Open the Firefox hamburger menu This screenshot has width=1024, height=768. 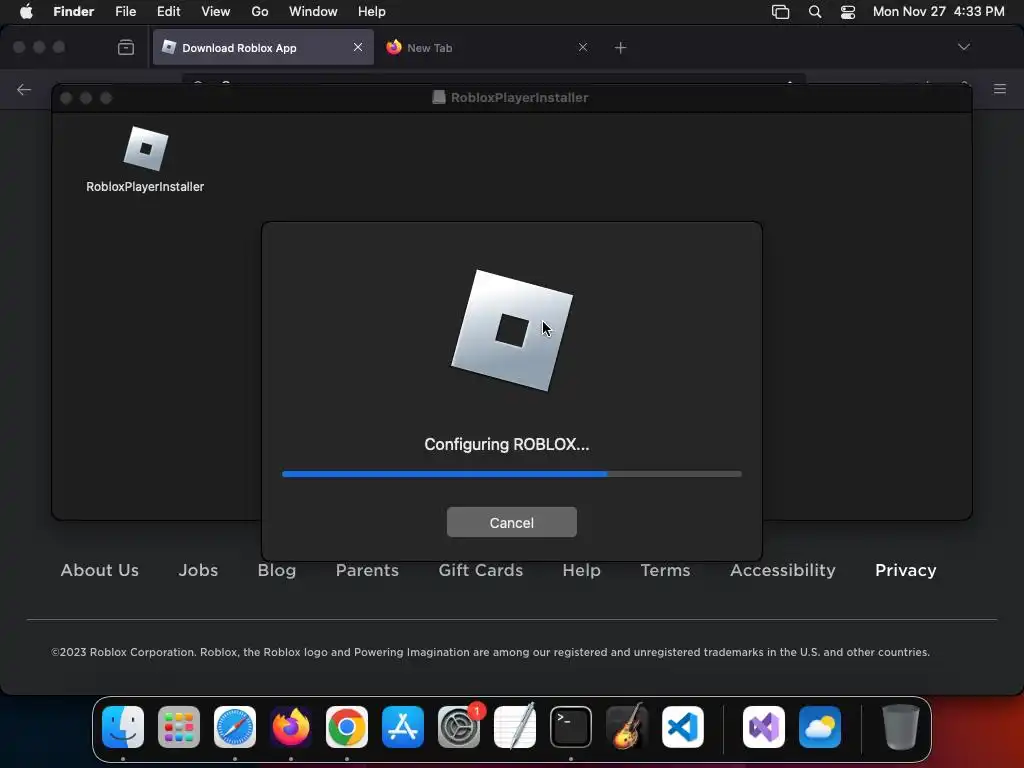[x=1000, y=89]
